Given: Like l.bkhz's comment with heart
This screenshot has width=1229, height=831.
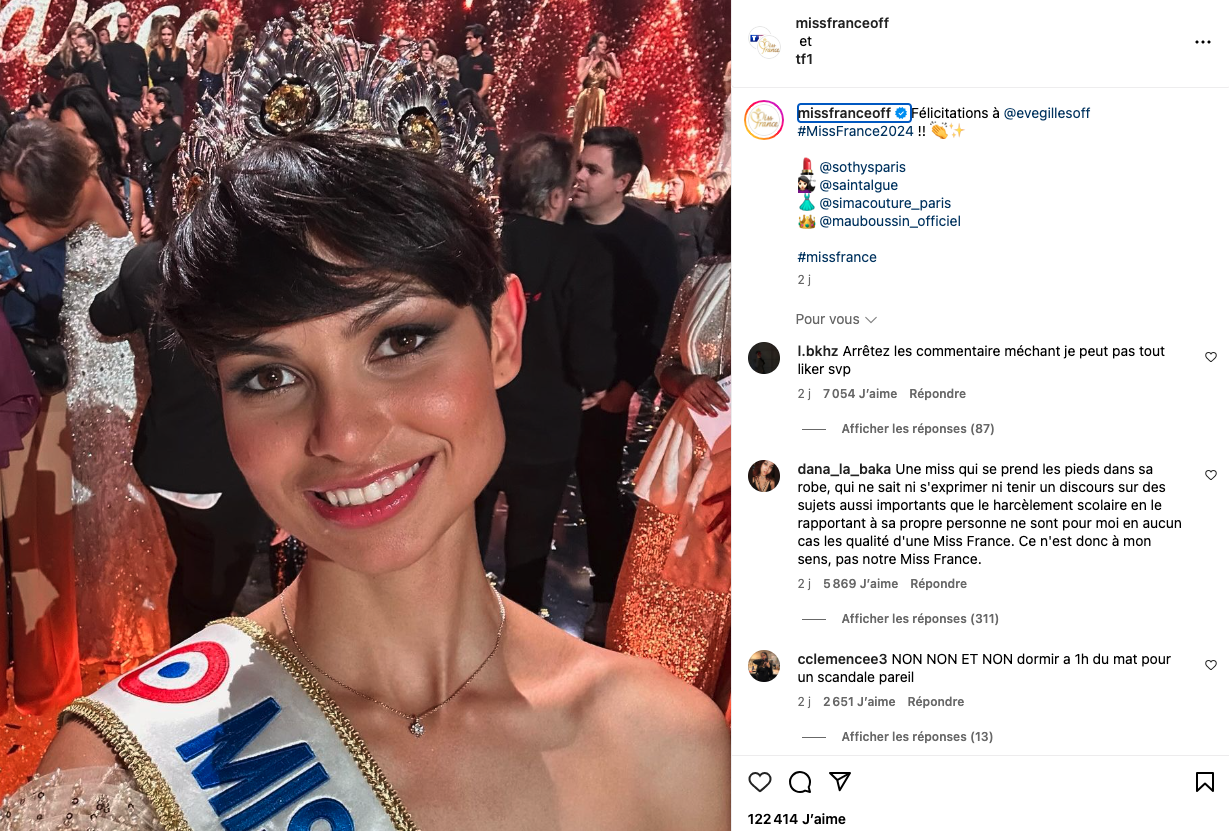Looking at the screenshot, I should [x=1211, y=357].
